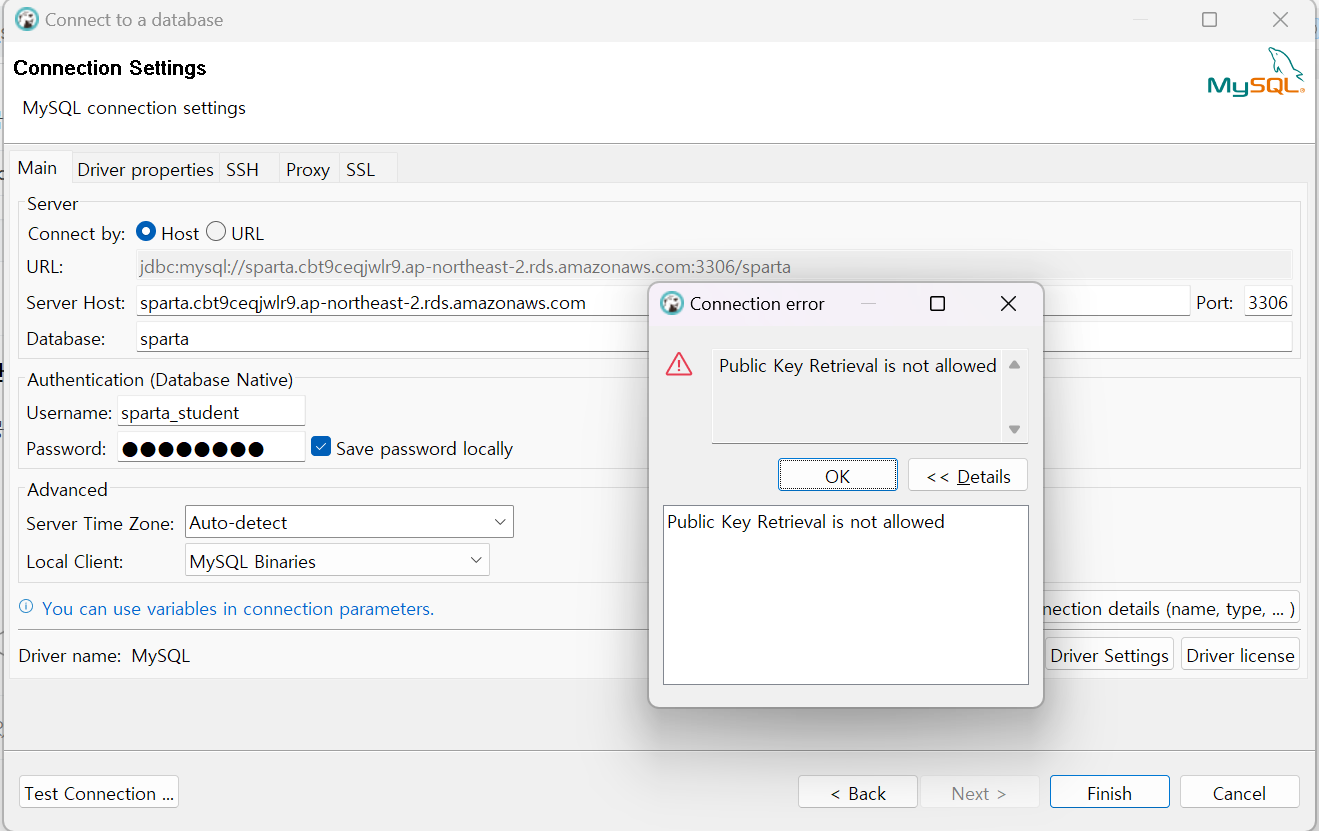This screenshot has height=831, width=1319.
Task: Select the Host radio button
Action: 146,232
